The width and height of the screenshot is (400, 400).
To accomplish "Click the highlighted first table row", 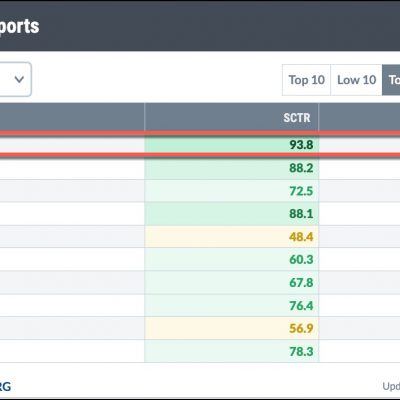I will [x=200, y=145].
